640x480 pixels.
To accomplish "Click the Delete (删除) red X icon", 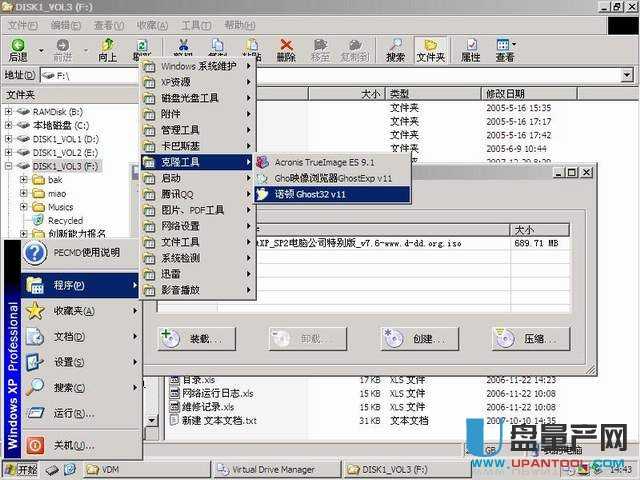I will click(x=286, y=50).
